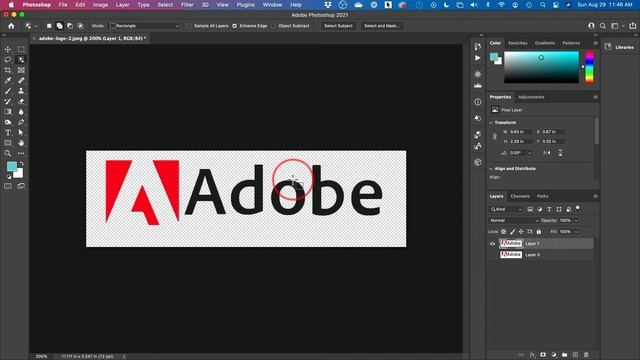This screenshot has width=640, height=360.
Task: Select the Frame tool
Action: coord(21,70)
